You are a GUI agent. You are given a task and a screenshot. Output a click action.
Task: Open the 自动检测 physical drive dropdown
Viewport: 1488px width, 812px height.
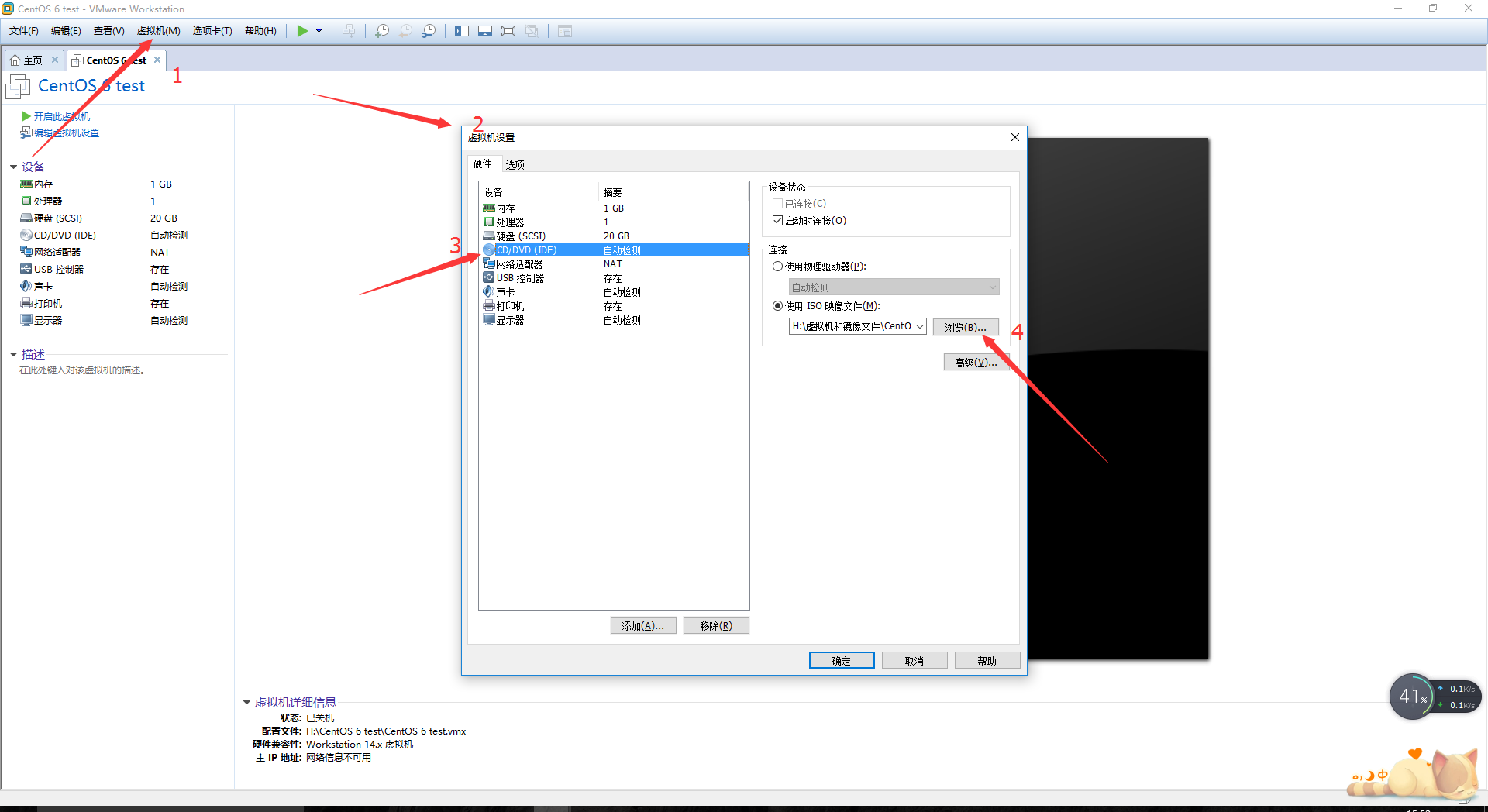[894, 287]
